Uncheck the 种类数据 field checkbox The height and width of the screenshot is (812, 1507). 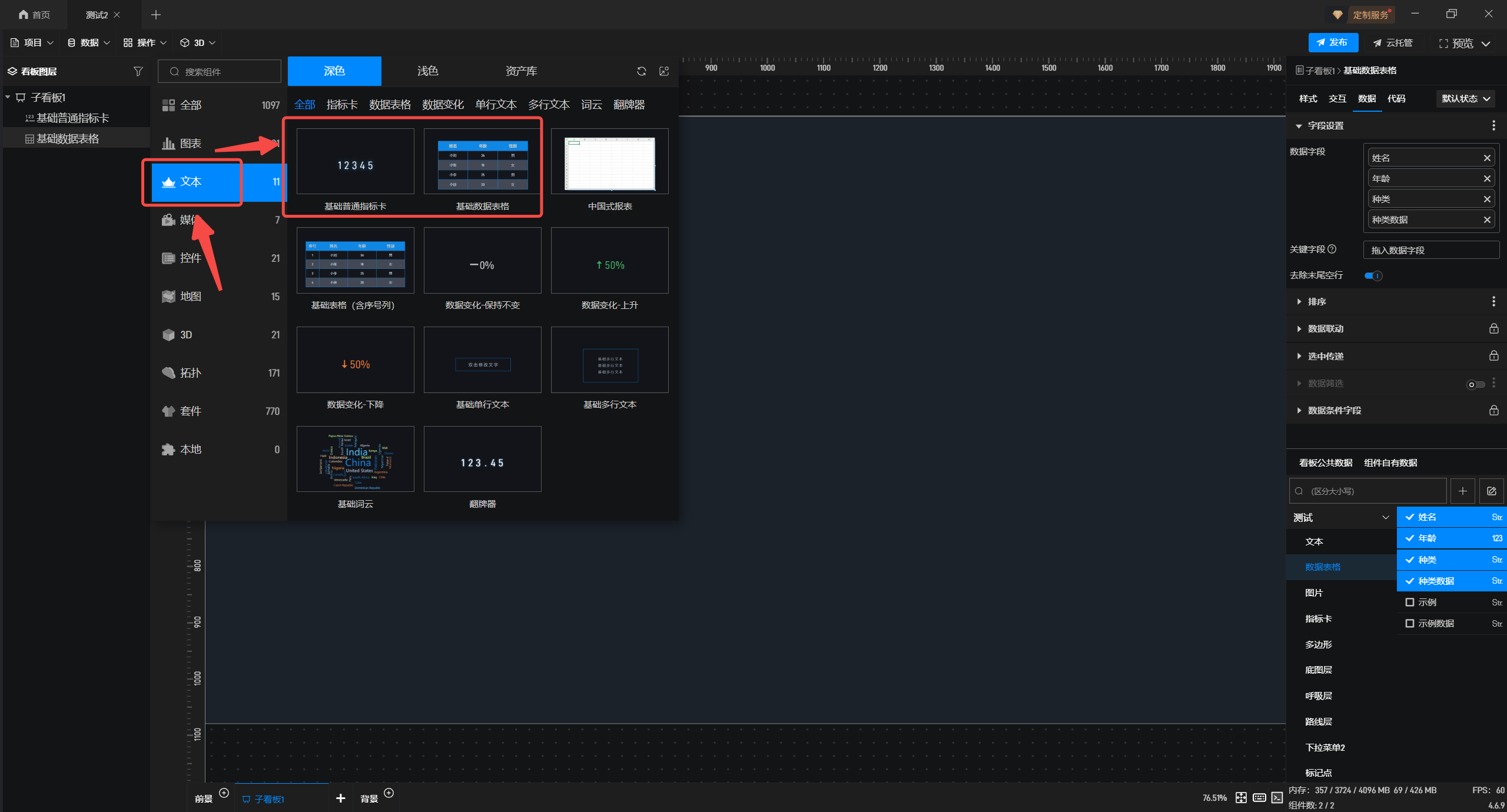pos(1409,581)
